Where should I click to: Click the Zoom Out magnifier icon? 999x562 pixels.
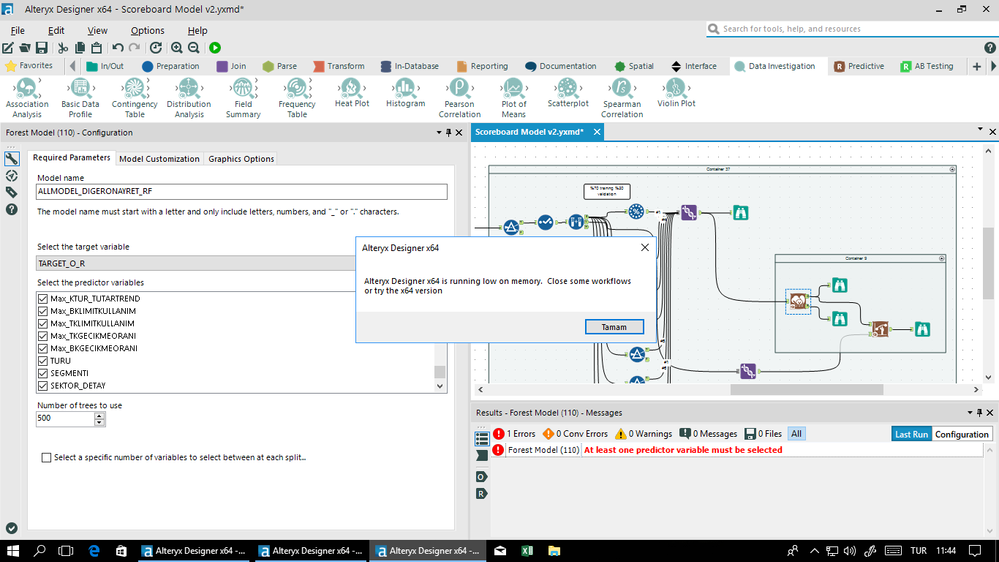pyautogui.click(x=194, y=48)
